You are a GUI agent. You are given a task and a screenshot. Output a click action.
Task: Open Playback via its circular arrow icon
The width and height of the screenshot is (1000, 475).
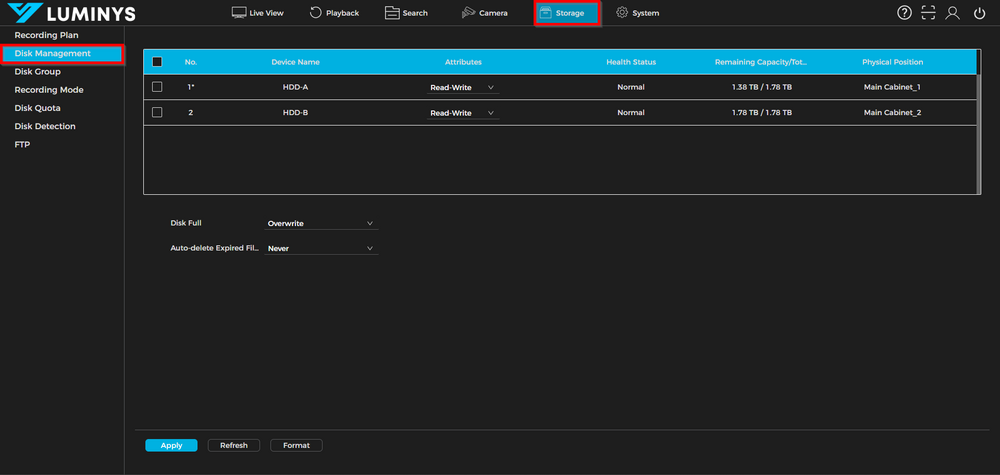tap(316, 13)
